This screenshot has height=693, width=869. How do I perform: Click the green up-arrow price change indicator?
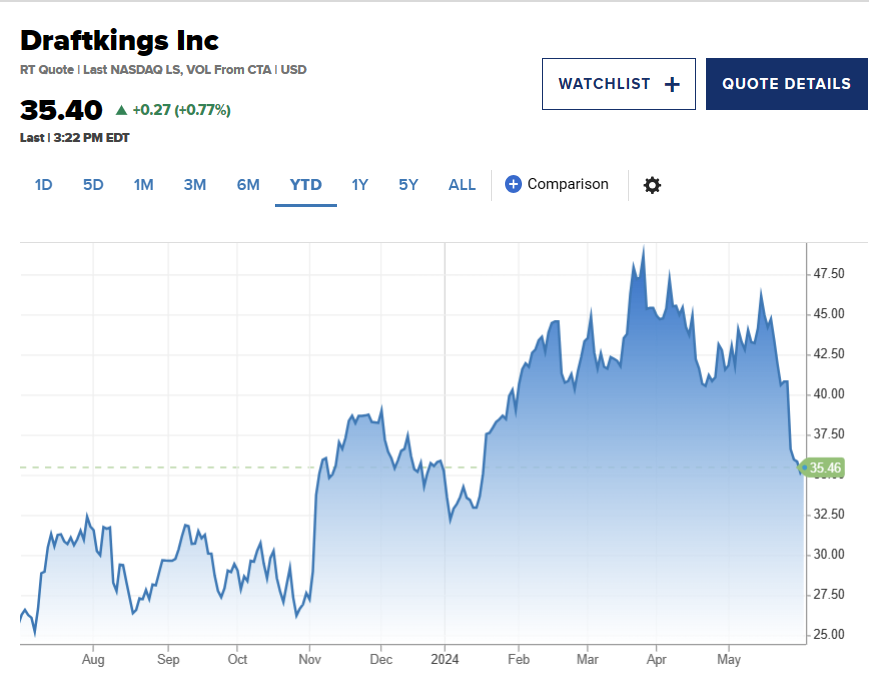121,110
